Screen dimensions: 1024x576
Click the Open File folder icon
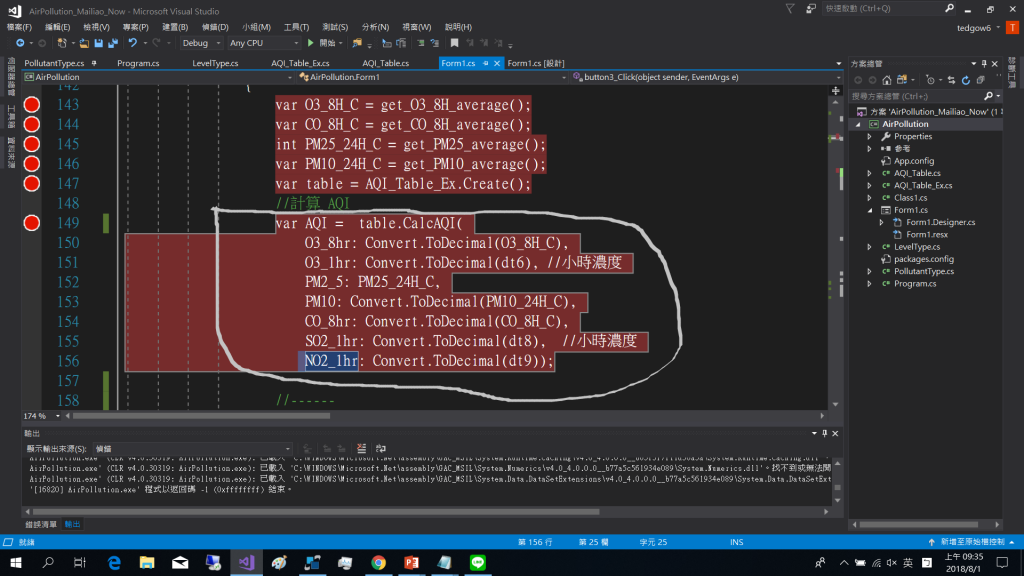point(84,43)
